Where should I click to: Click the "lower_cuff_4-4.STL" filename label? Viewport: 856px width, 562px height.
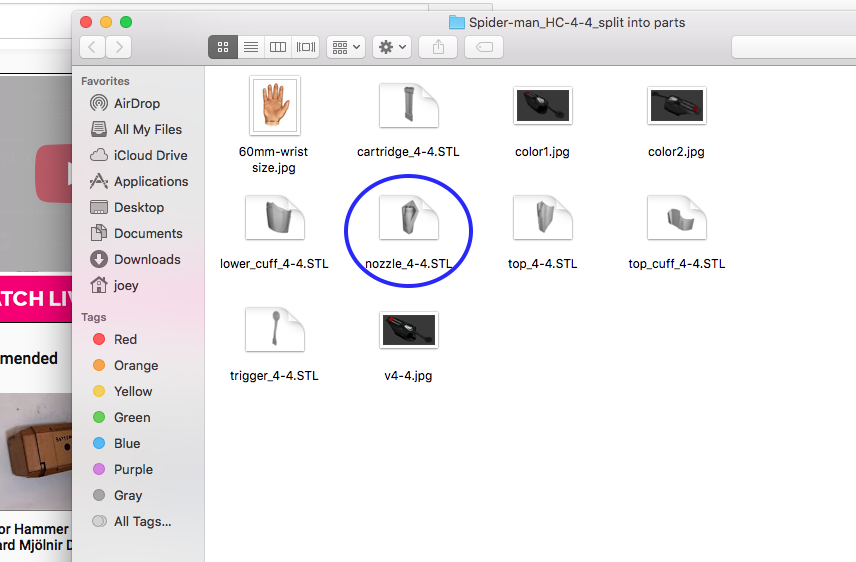[274, 264]
